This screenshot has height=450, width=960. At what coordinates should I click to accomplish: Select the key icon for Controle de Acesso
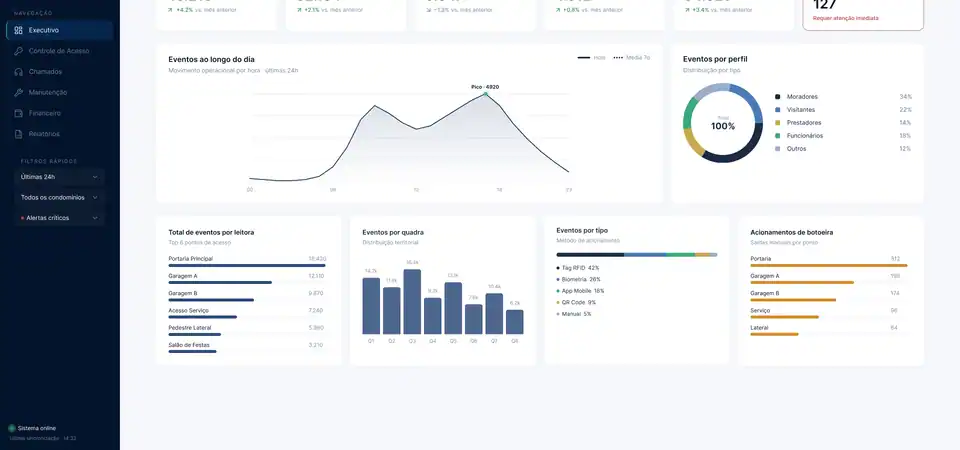18,51
